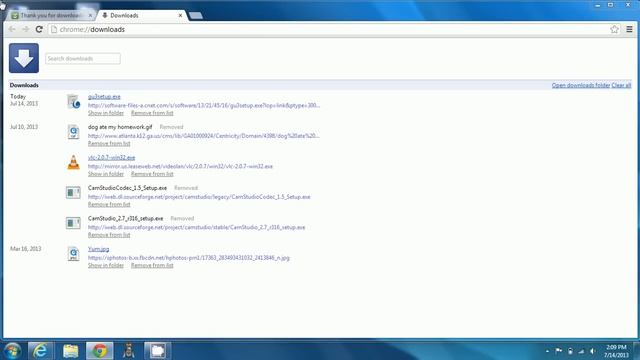
Task: Click the 'Jul 10, 2013' date label
Action: pos(24,127)
